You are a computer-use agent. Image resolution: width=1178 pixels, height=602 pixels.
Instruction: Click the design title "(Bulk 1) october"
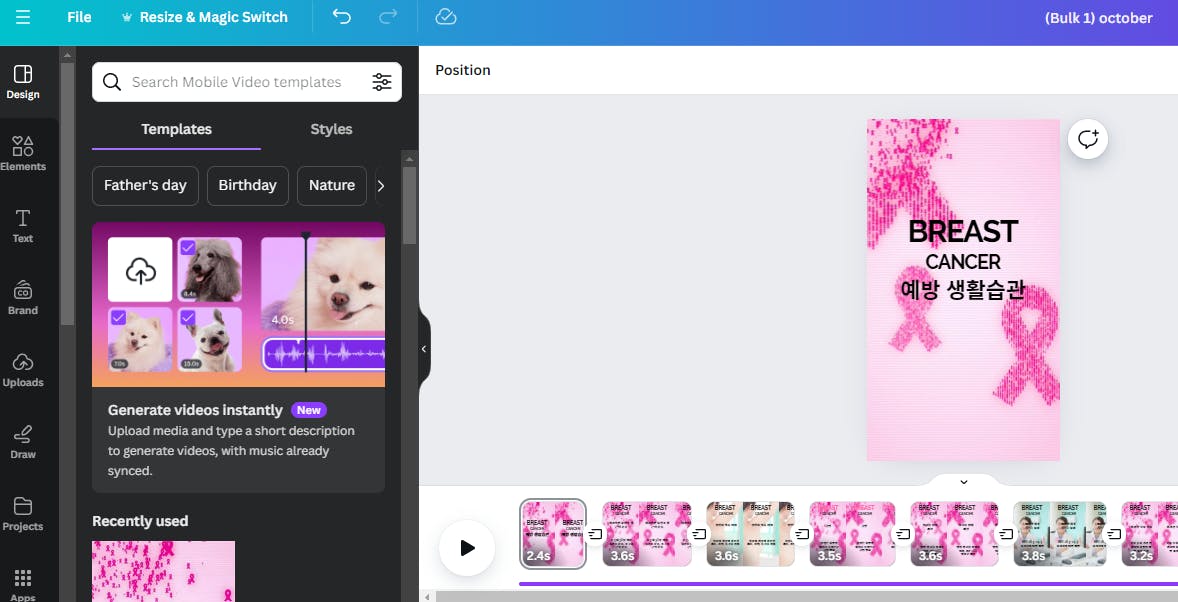tap(1098, 18)
